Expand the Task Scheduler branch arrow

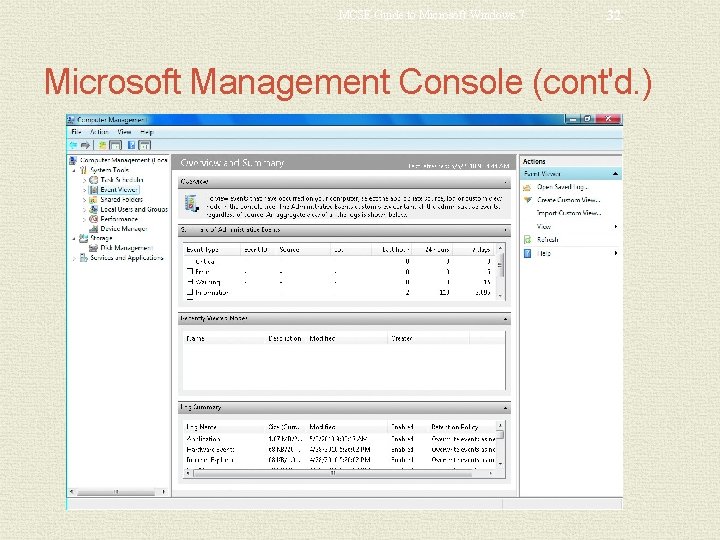84,180
